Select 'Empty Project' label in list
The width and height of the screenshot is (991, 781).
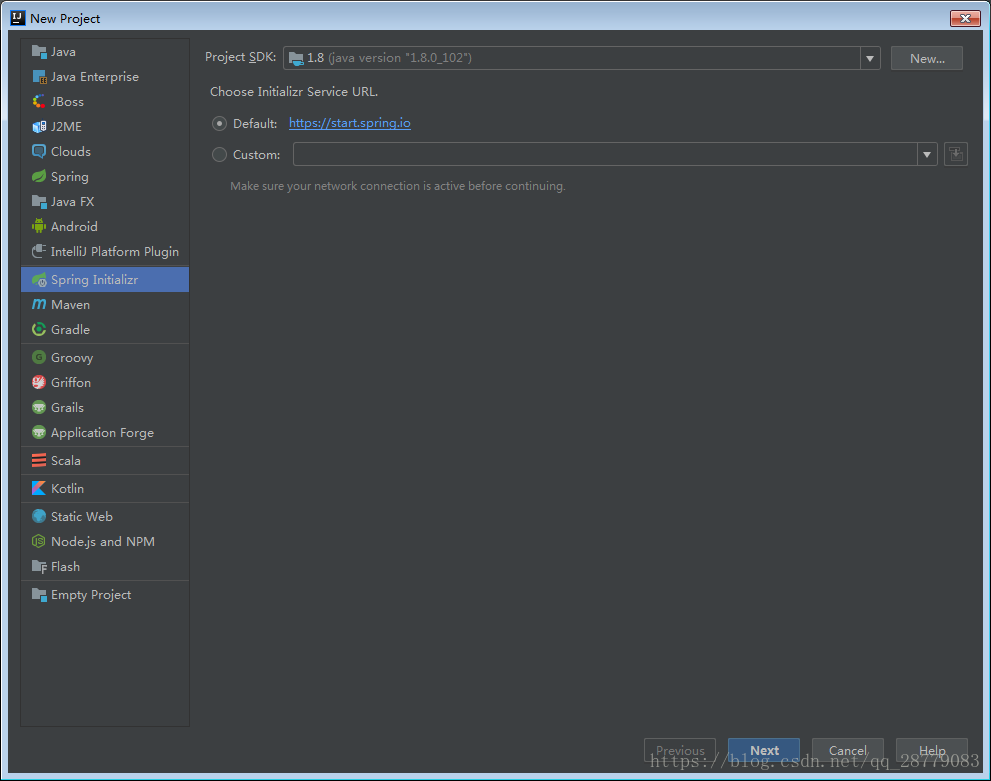tap(91, 595)
